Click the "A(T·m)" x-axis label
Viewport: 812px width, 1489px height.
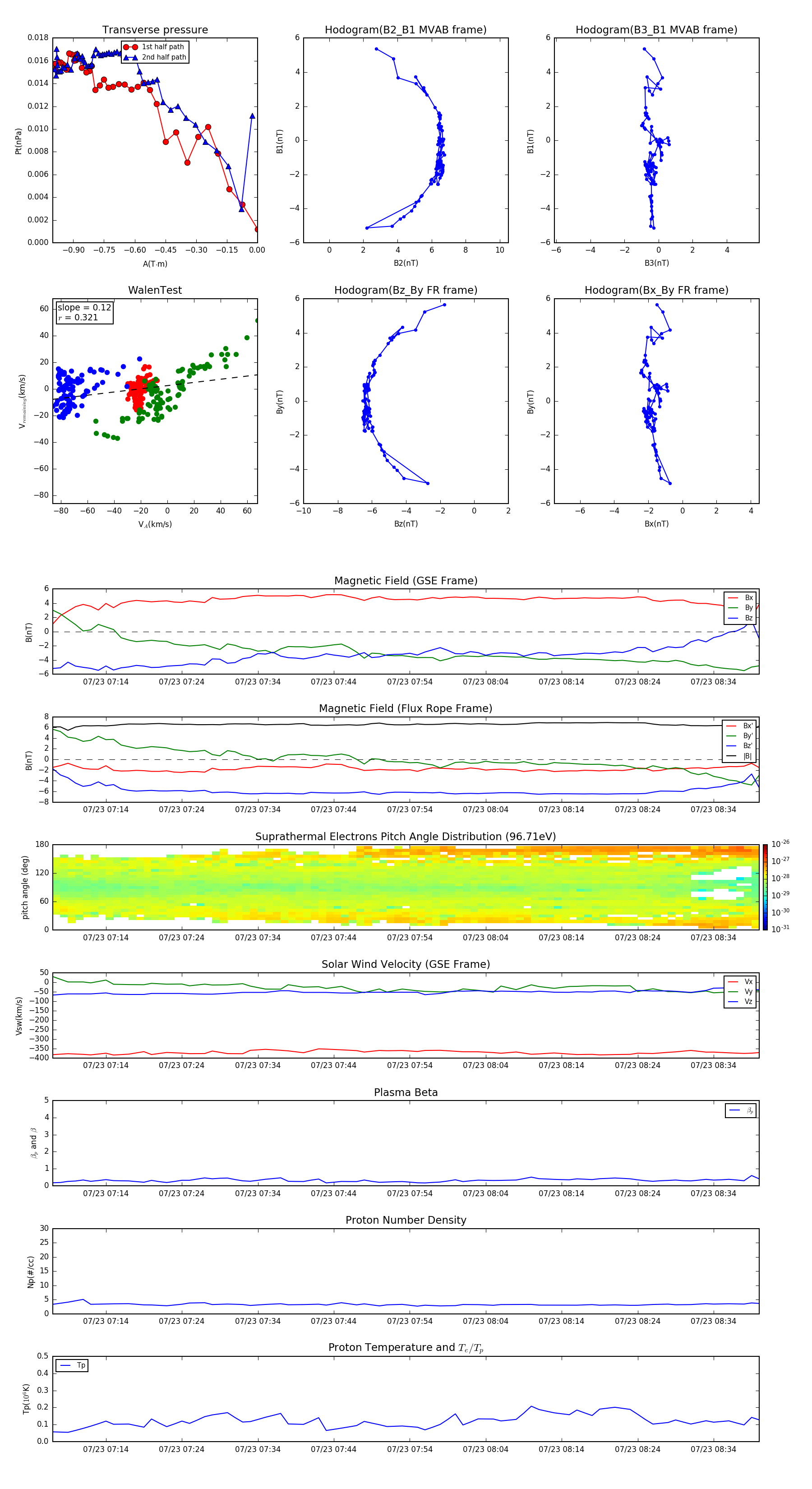(x=155, y=264)
